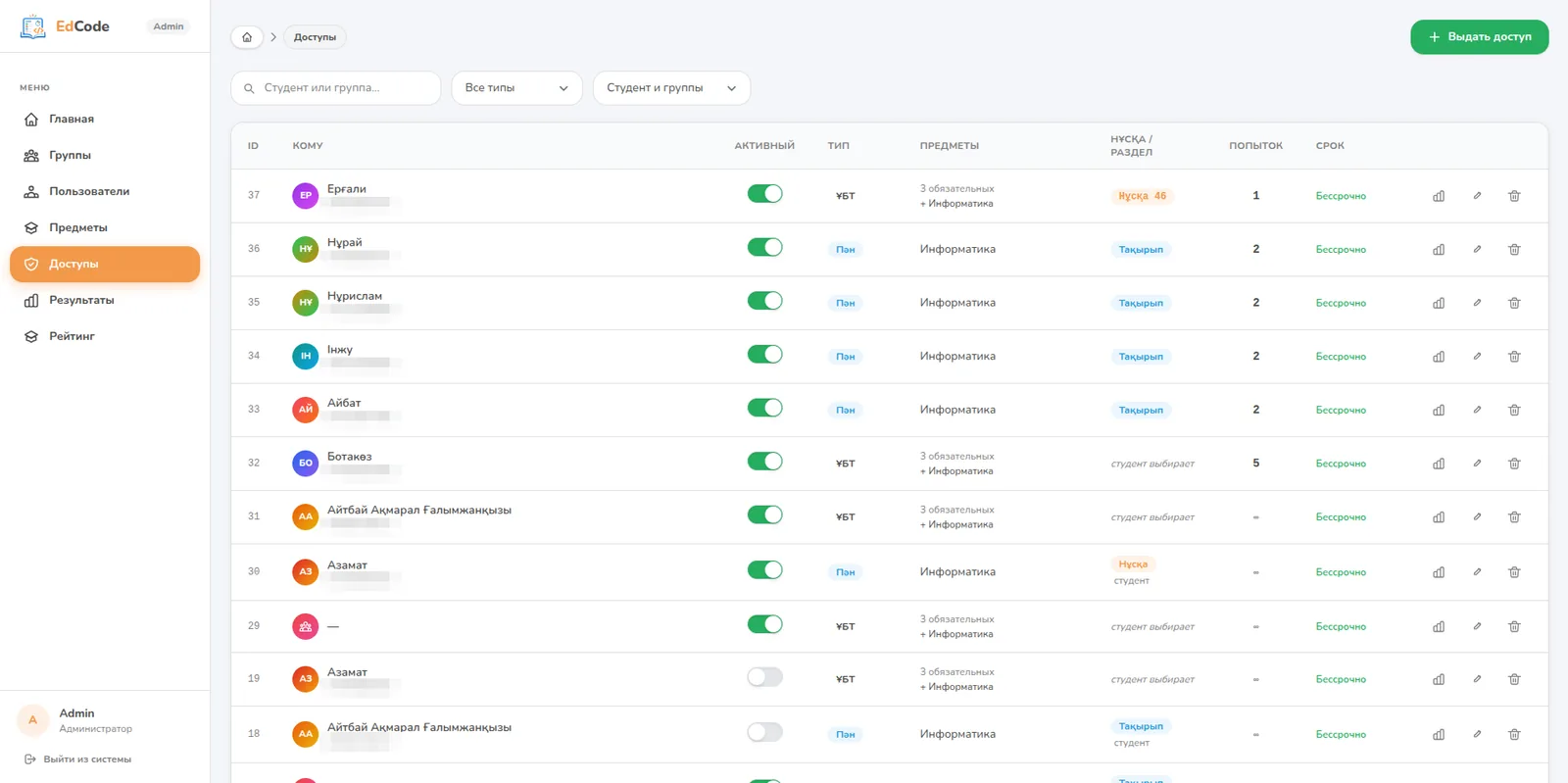
Task: View statistics for row 36 Нұрай
Action: tap(1439, 250)
